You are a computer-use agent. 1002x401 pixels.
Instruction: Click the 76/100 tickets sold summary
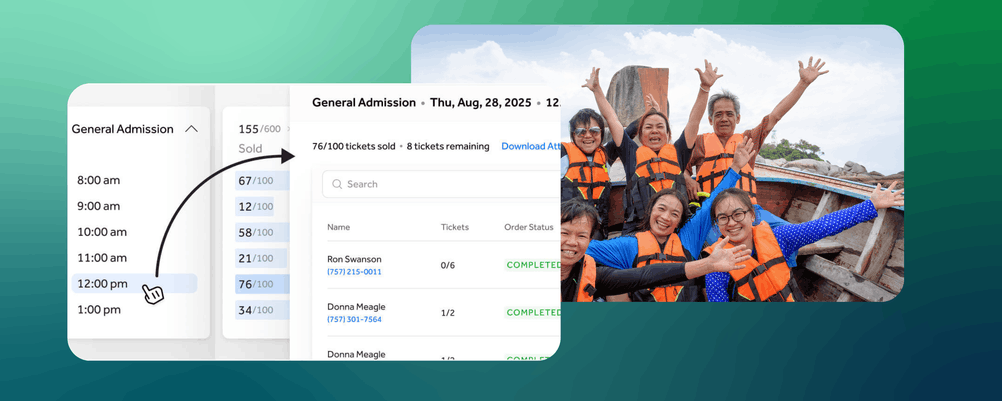click(353, 146)
